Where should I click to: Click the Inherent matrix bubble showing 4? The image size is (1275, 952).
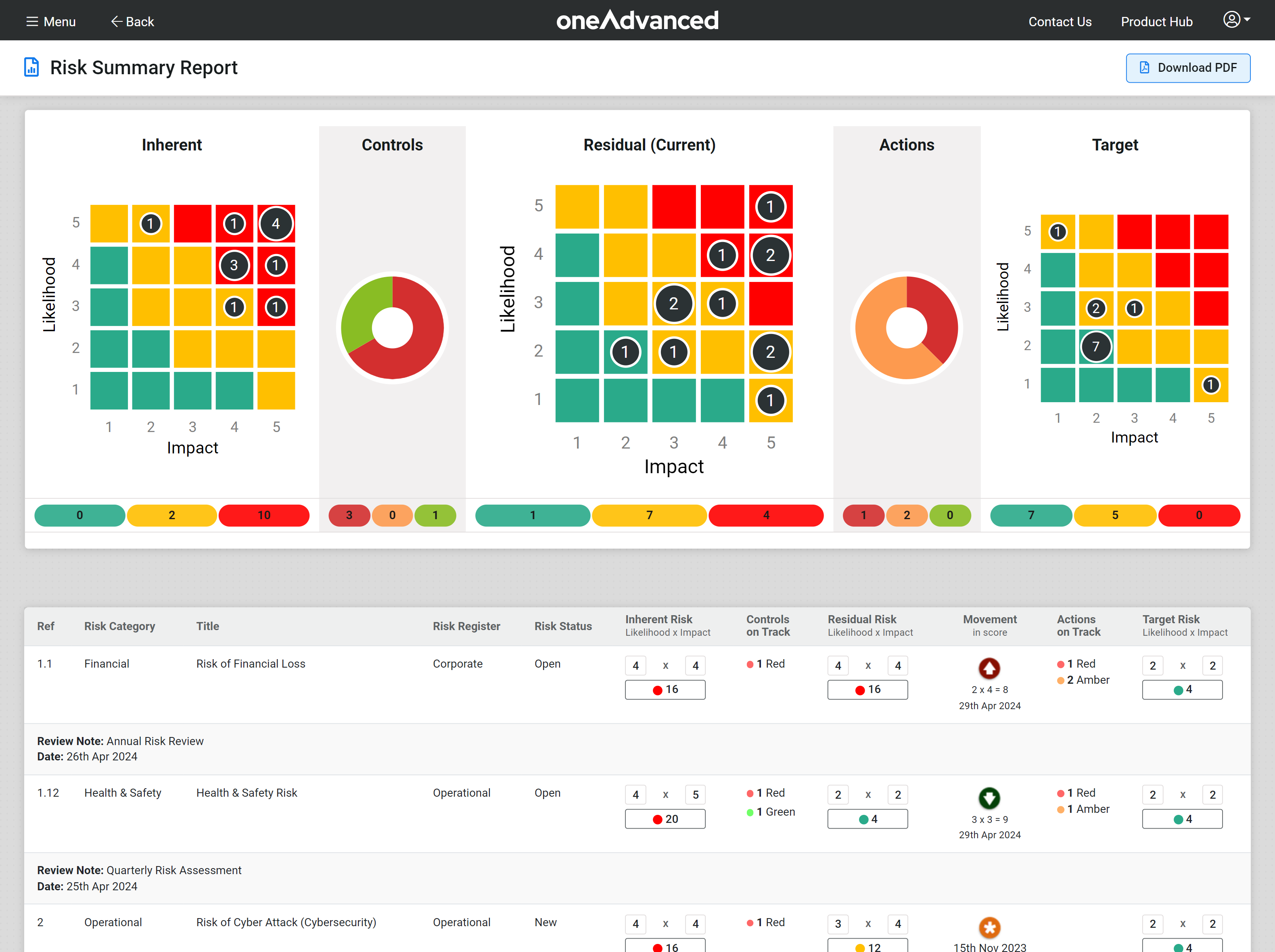point(276,223)
